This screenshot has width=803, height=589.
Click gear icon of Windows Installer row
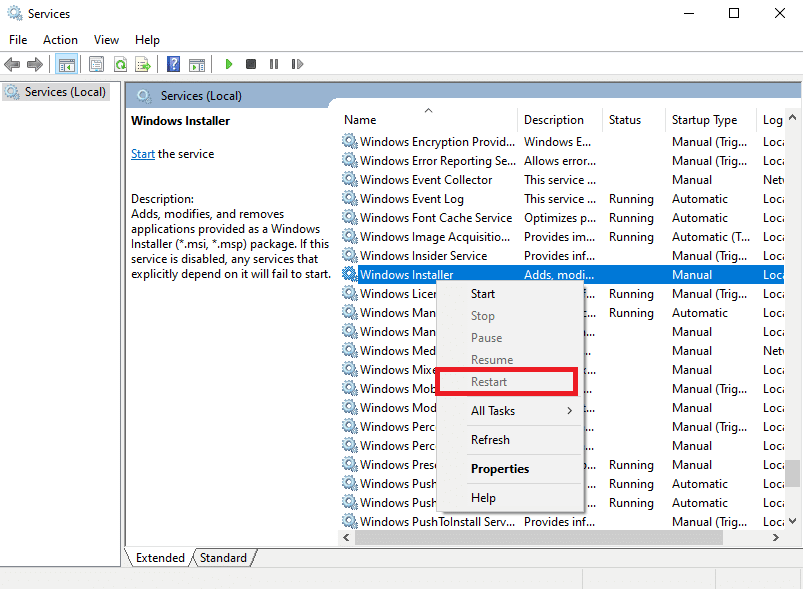coord(350,274)
